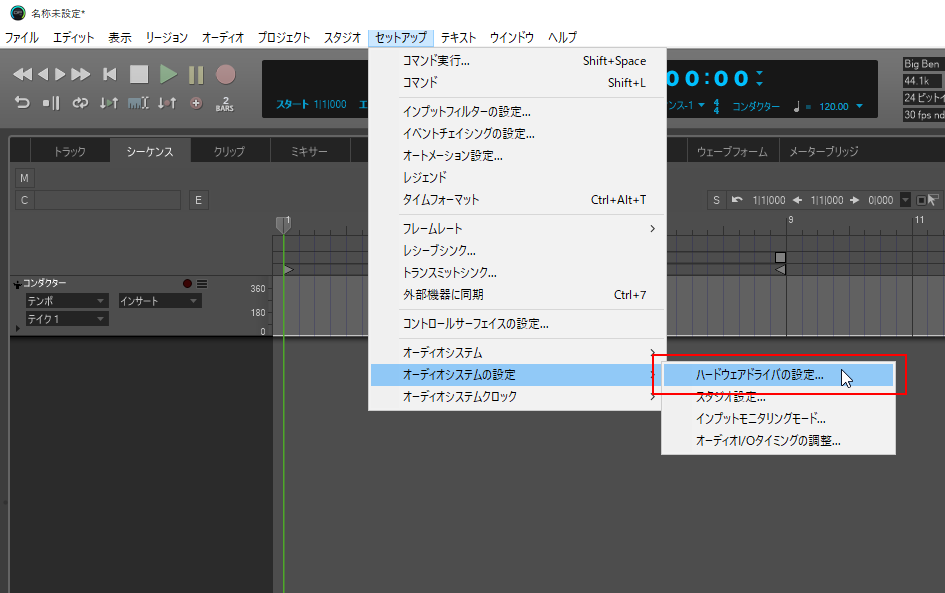
Task: Open the track menu icon on the Conductor track
Action: [x=202, y=283]
